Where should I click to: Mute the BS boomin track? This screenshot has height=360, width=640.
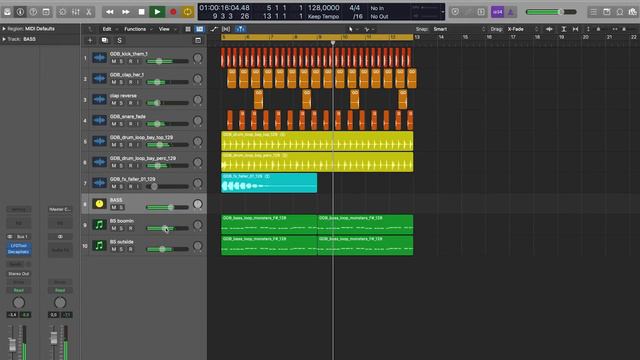pyautogui.click(x=114, y=228)
